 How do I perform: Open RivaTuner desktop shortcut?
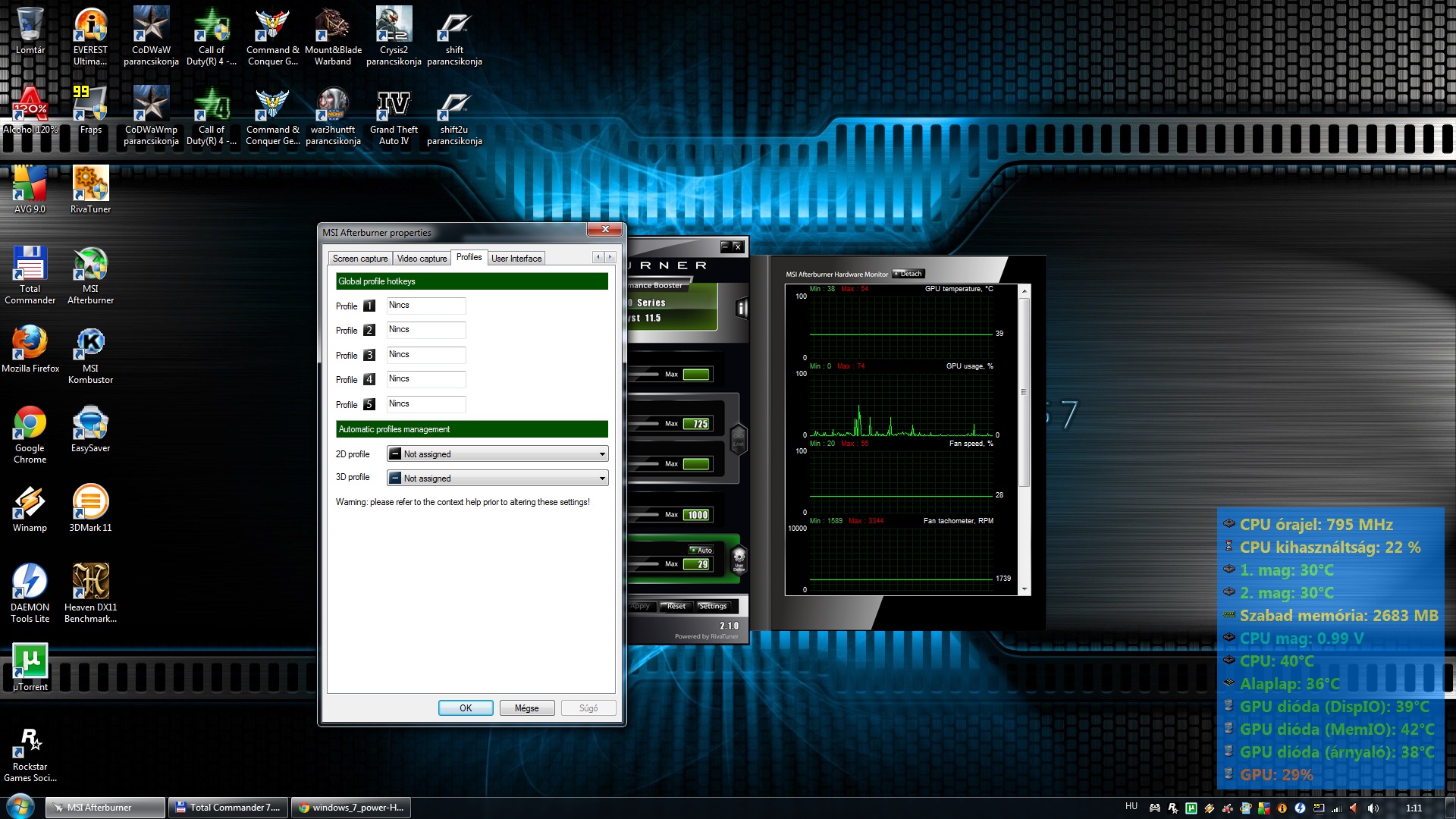[90, 190]
